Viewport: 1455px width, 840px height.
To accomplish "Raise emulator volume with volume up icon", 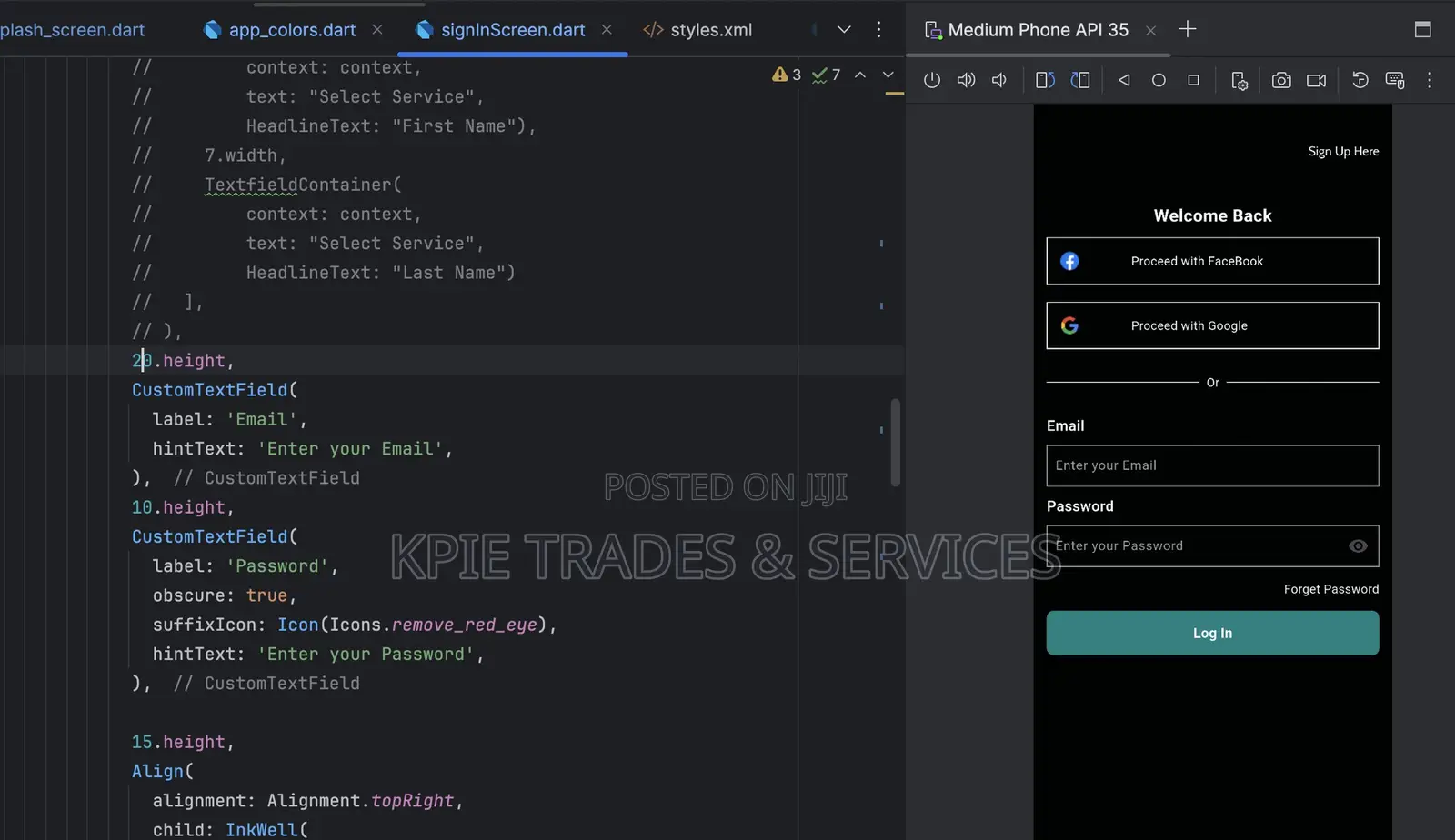I will [x=966, y=80].
